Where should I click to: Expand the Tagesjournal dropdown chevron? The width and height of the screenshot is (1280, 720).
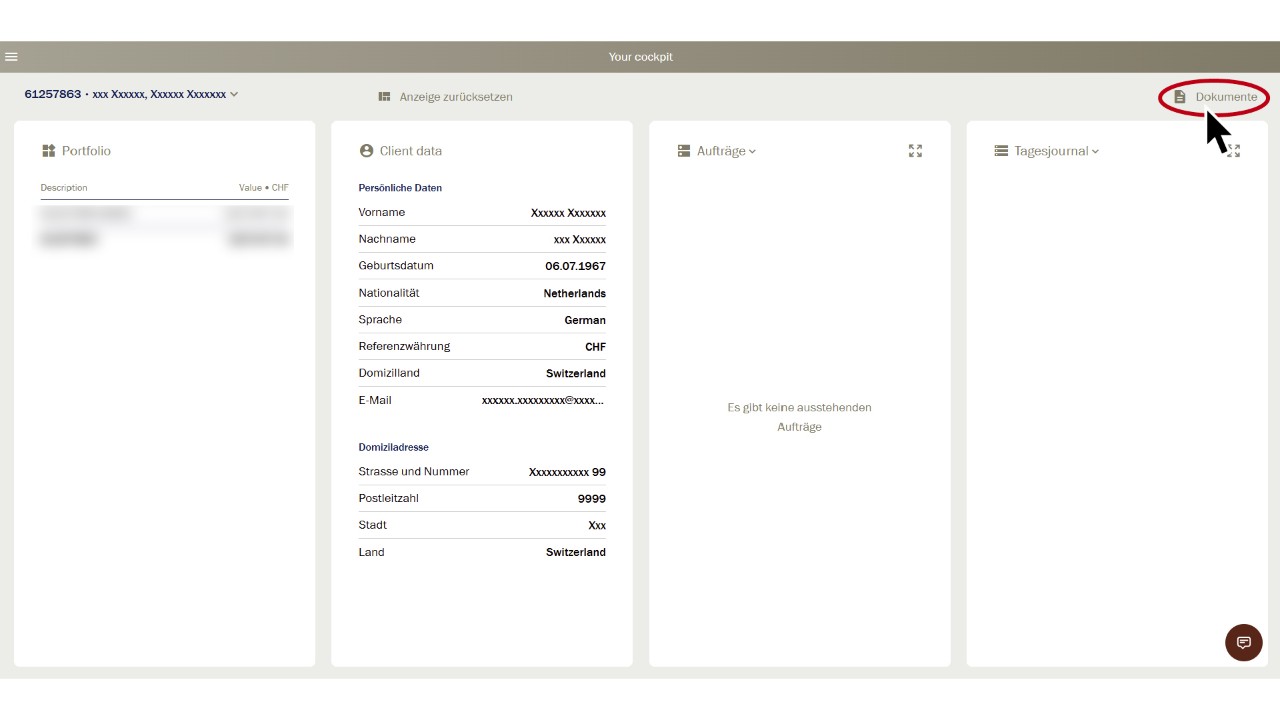[1095, 152]
